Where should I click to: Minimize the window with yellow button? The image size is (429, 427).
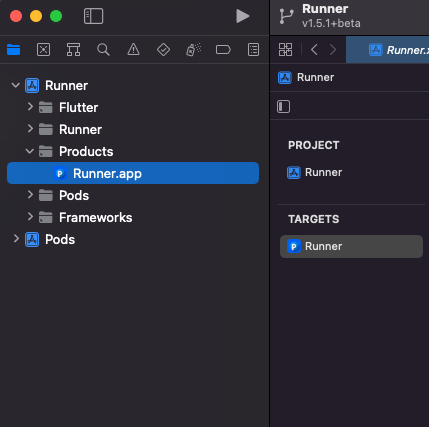[36, 16]
